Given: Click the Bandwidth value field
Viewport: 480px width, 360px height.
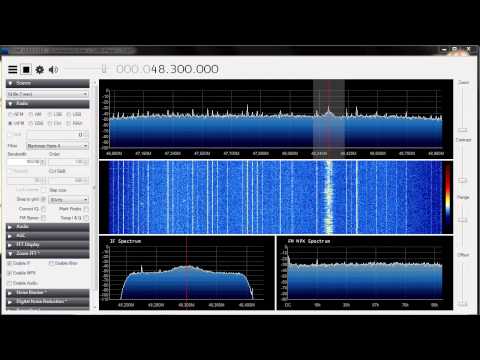Looking at the screenshot, I should [x=27, y=162].
